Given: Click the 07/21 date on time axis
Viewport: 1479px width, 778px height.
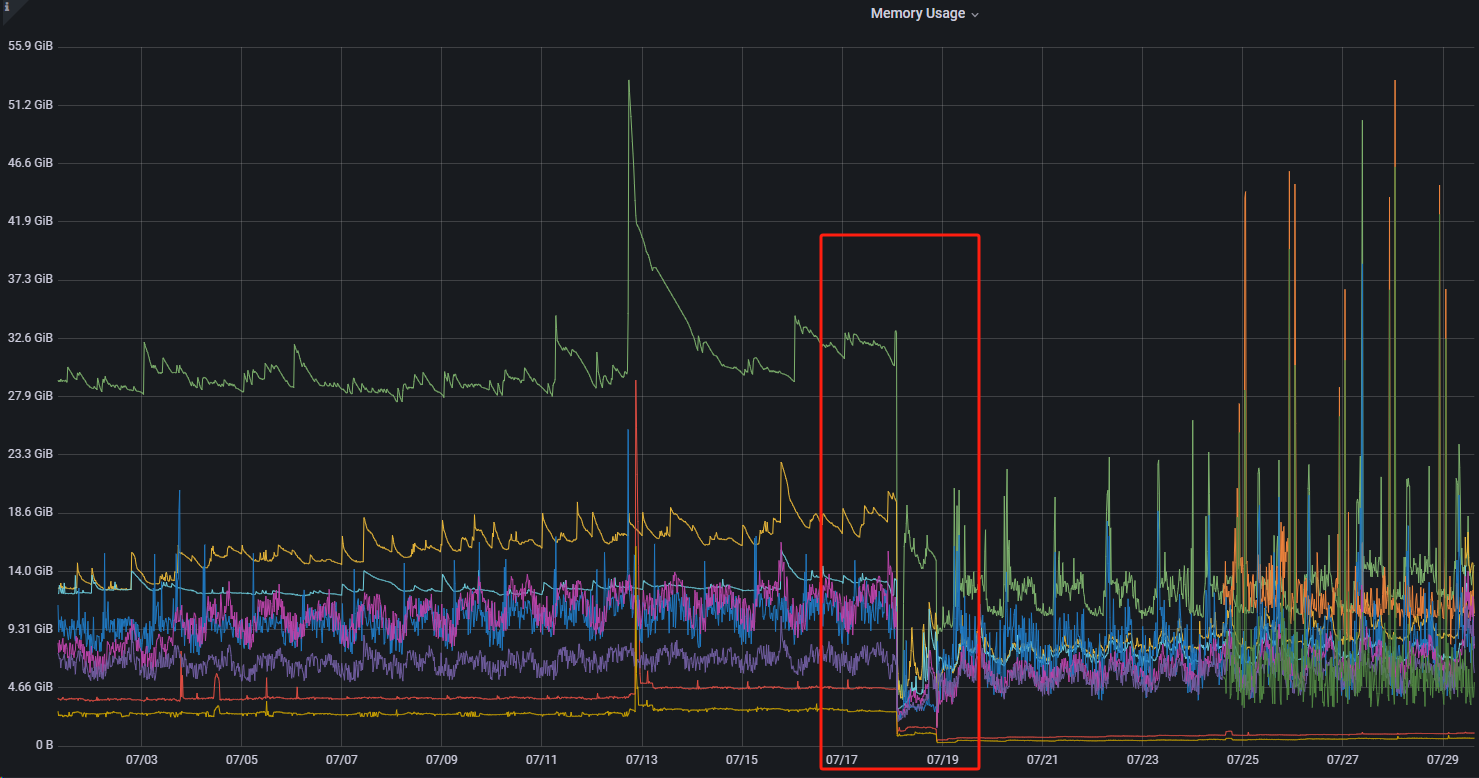Looking at the screenshot, I should [1042, 760].
